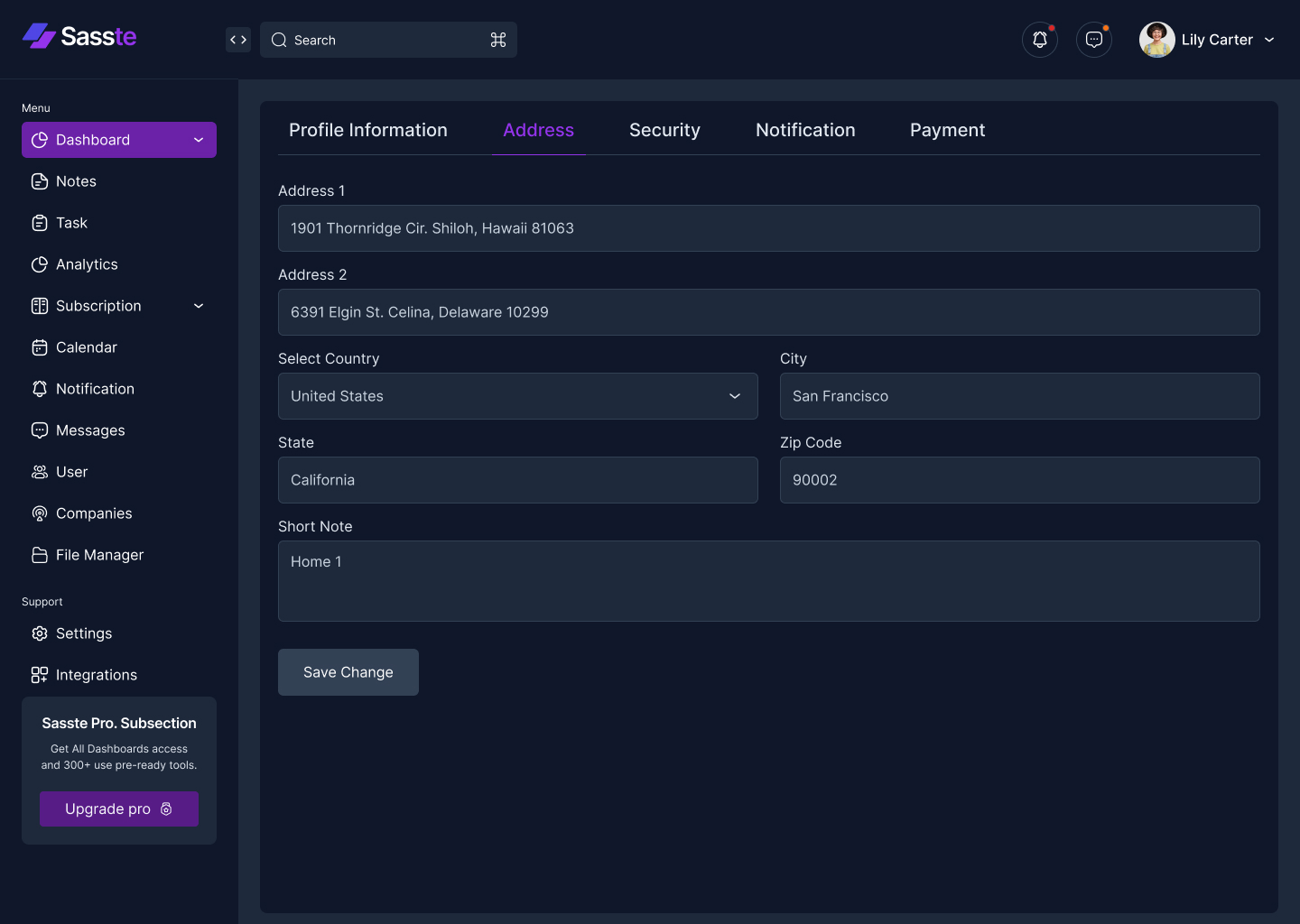Open Notes from the sidebar

pyautogui.click(x=76, y=181)
